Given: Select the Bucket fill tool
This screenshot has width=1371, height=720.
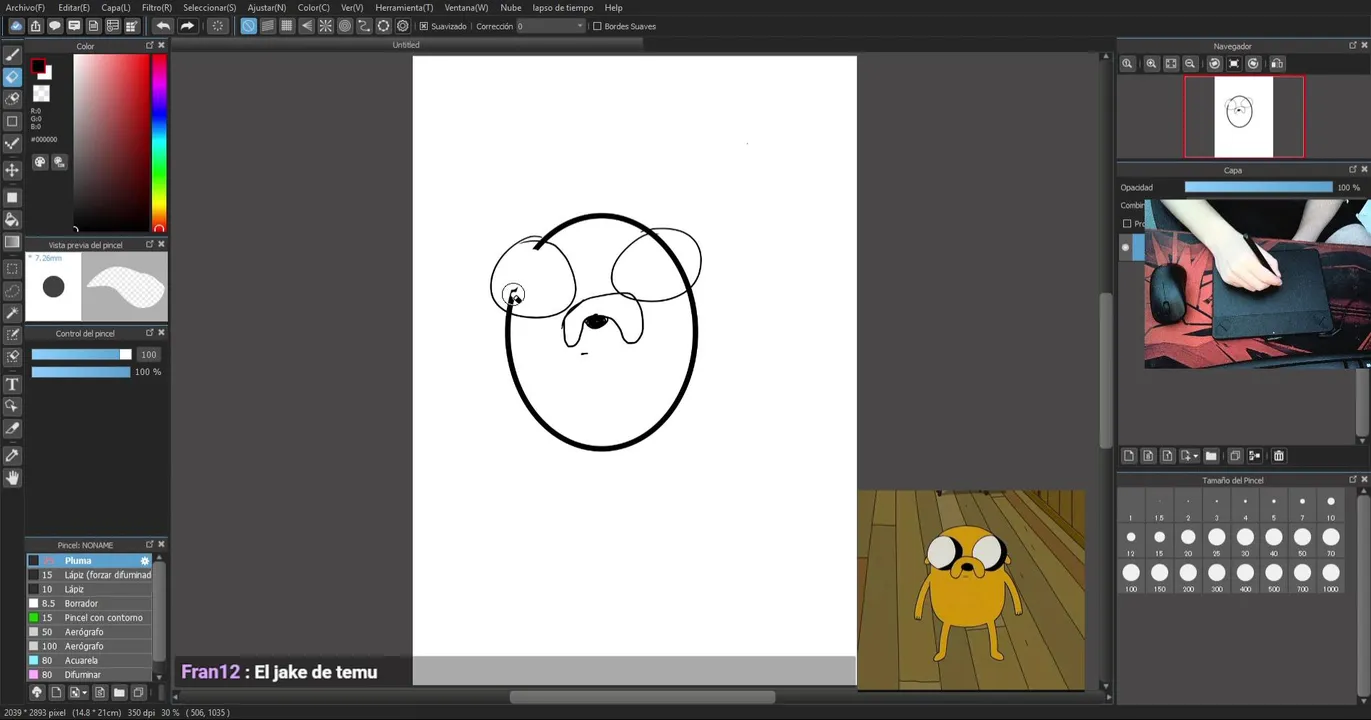Looking at the screenshot, I should pyautogui.click(x=12, y=219).
